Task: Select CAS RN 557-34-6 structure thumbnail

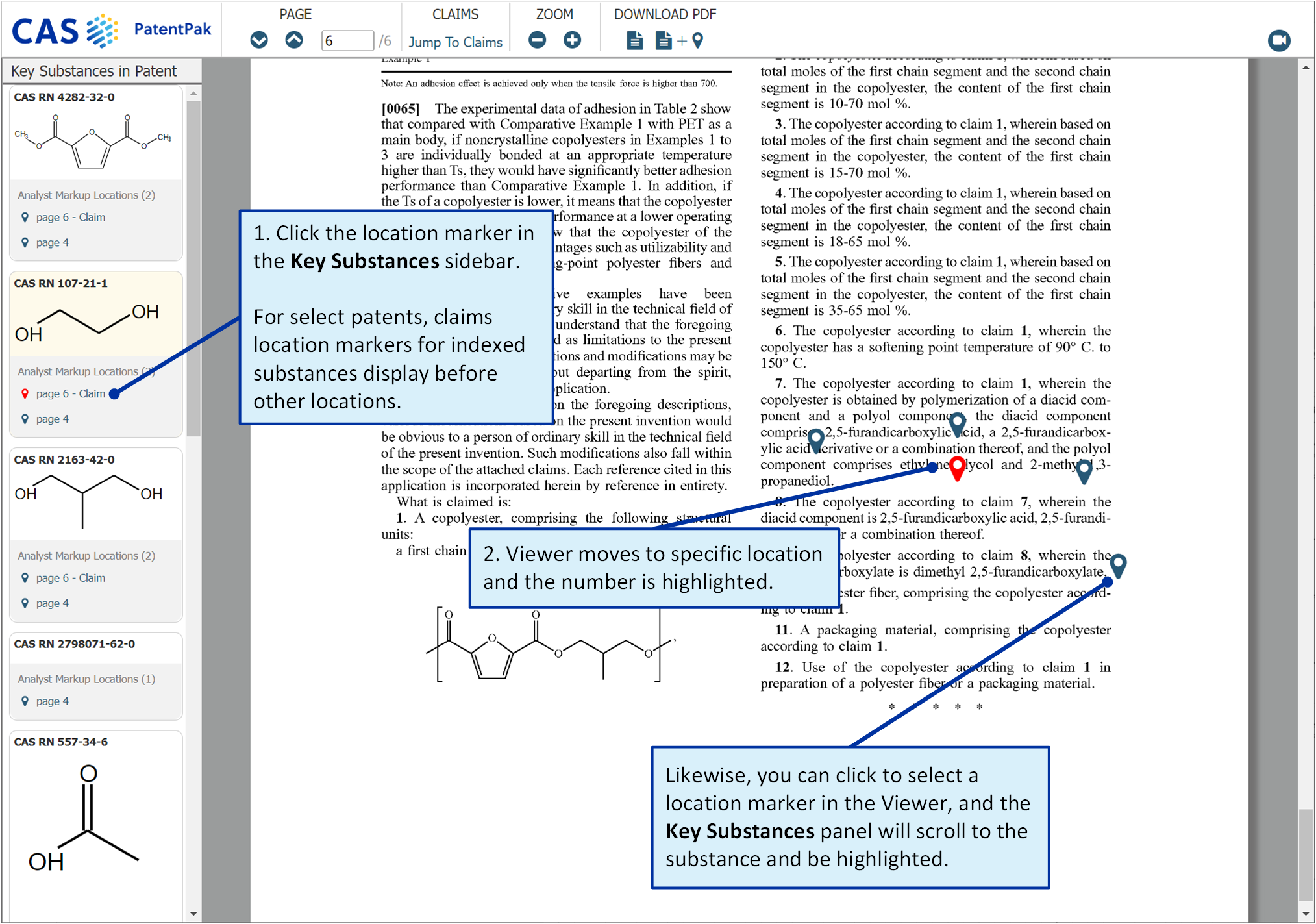Action: (84, 818)
